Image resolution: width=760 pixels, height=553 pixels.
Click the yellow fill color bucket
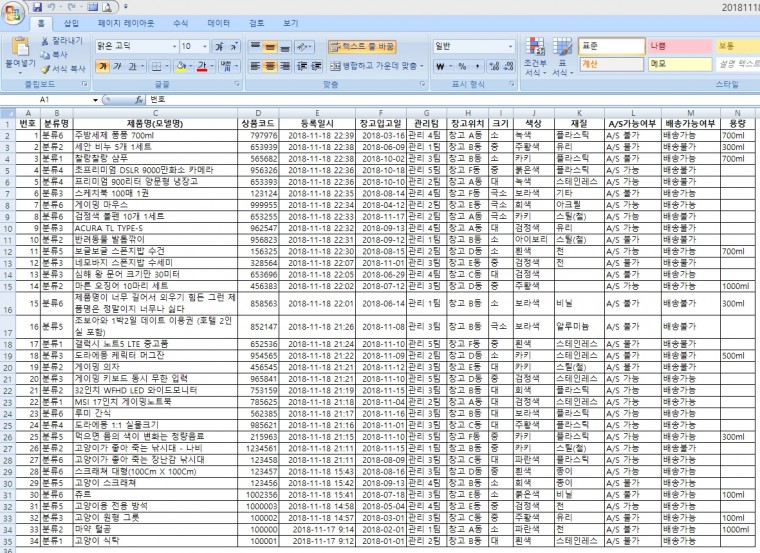tap(181, 66)
